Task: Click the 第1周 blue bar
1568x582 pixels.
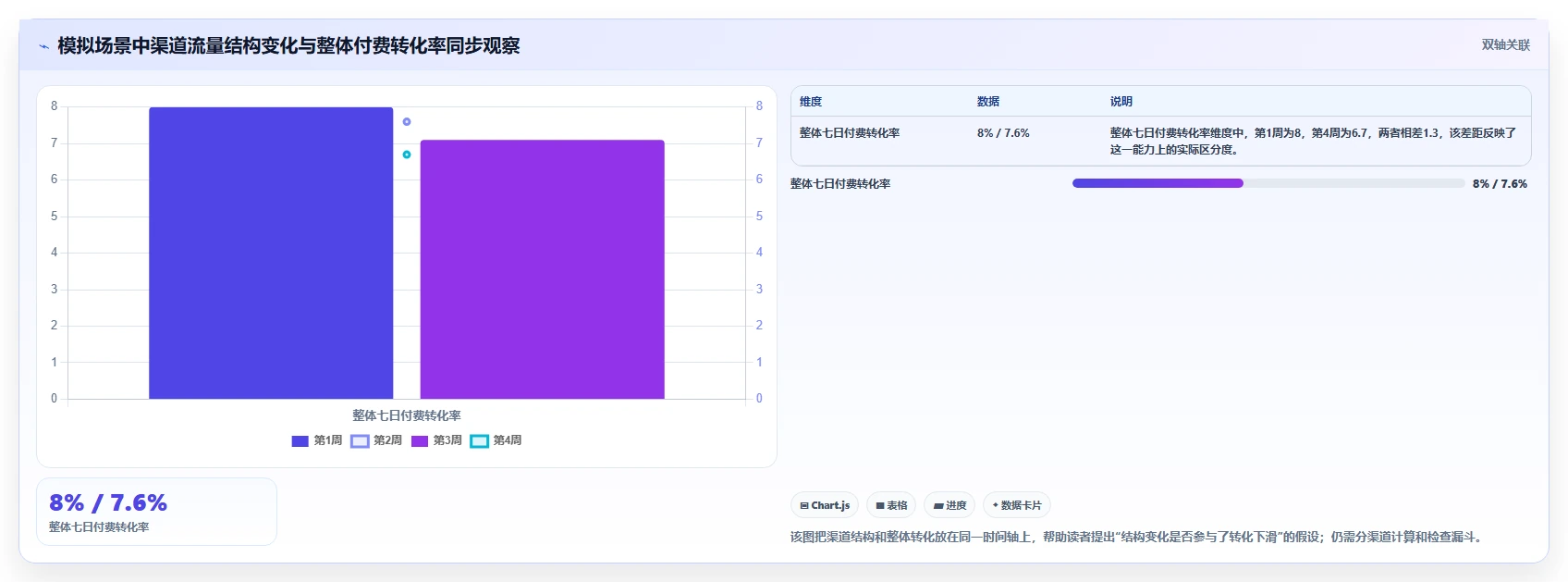Action: (271, 253)
